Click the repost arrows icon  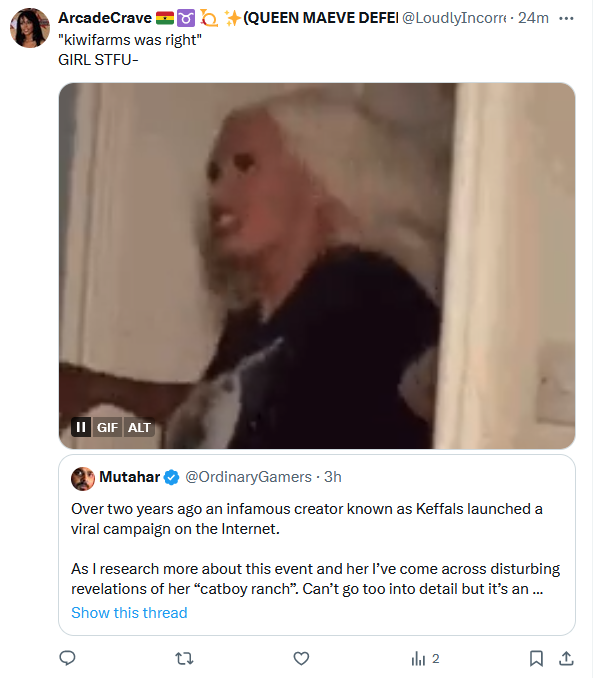click(x=184, y=659)
